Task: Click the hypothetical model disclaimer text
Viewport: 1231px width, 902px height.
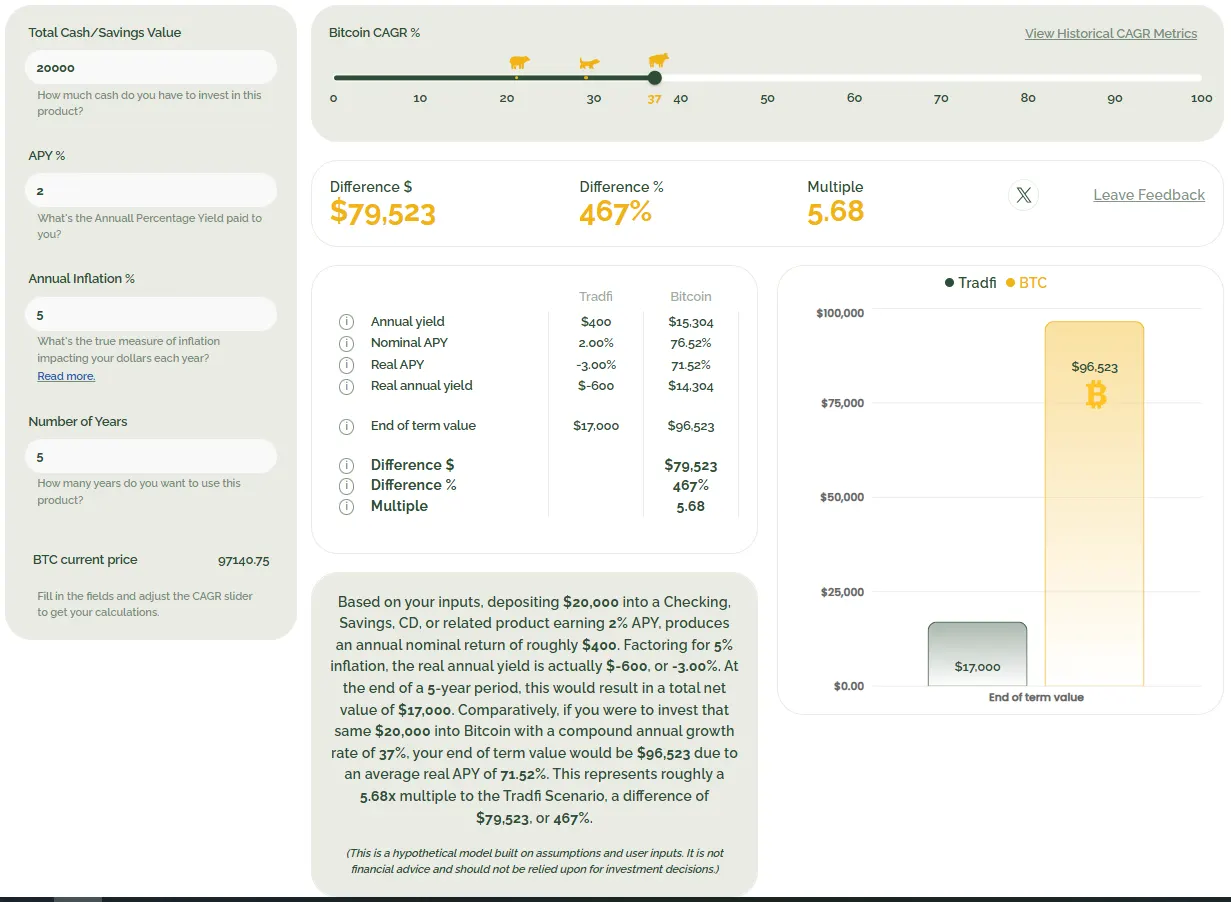Action: [x=535, y=861]
